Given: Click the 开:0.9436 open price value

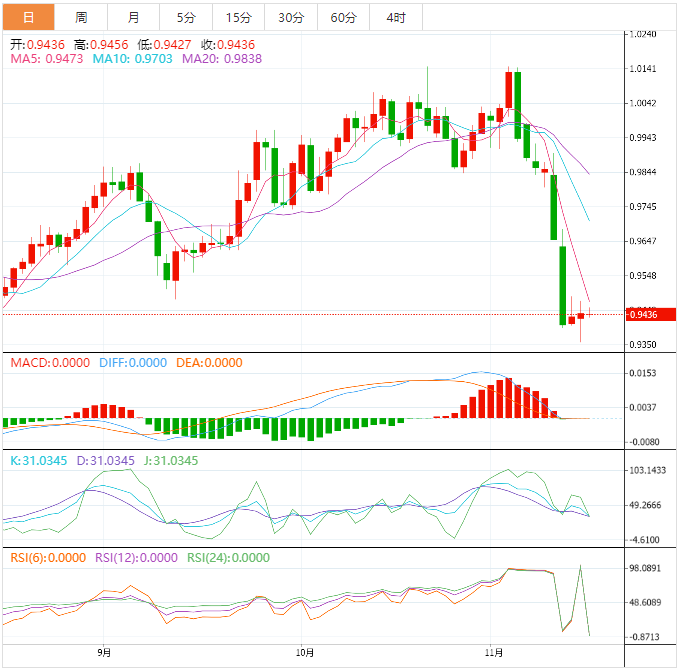Looking at the screenshot, I should [38, 45].
